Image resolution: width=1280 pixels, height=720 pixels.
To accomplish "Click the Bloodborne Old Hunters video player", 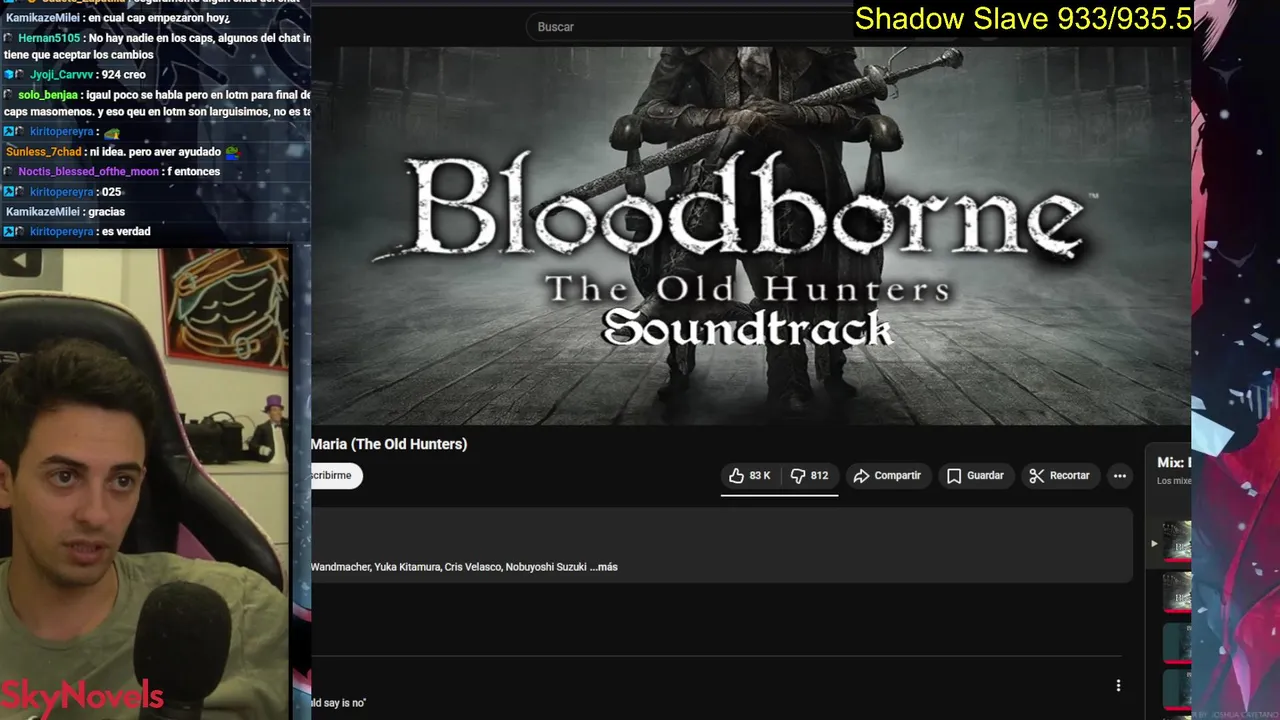I will pyautogui.click(x=751, y=235).
